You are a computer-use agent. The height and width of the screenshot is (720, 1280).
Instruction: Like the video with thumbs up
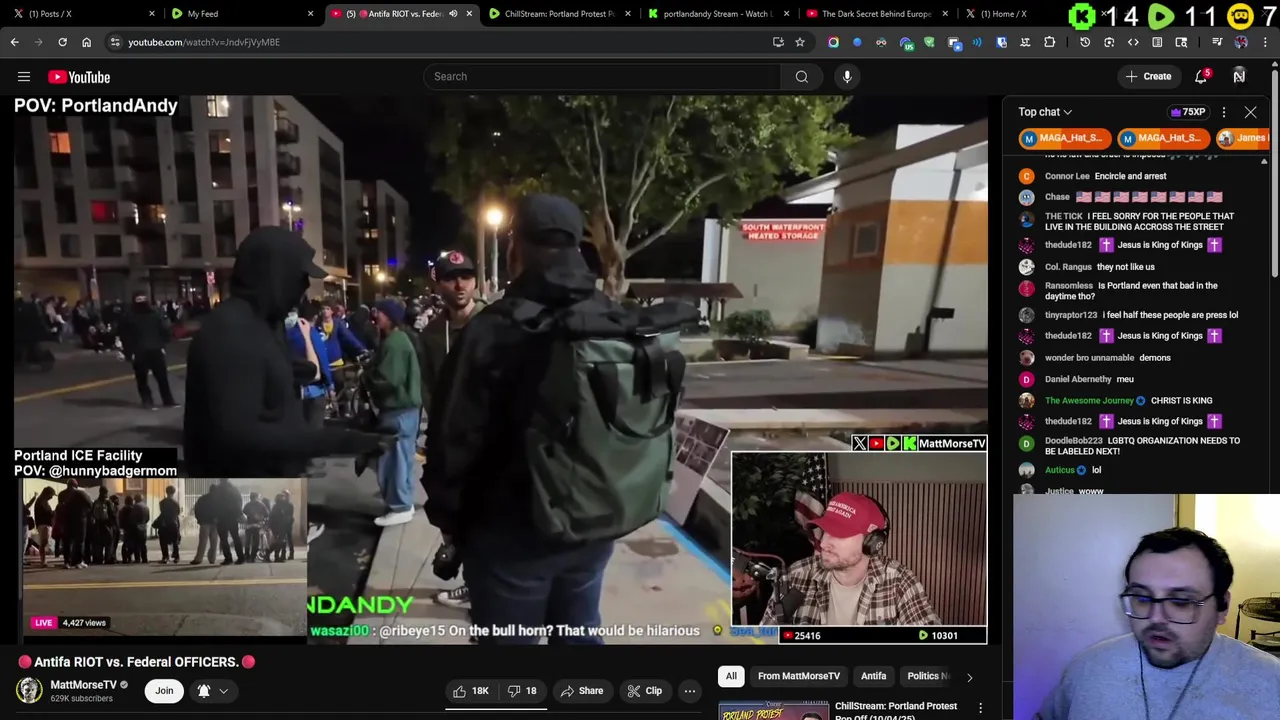point(470,691)
